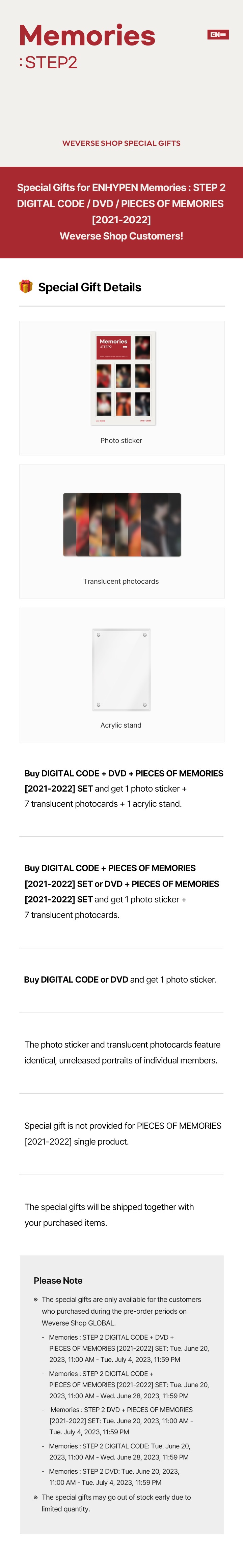Click the Photo sticker caption

(122, 441)
